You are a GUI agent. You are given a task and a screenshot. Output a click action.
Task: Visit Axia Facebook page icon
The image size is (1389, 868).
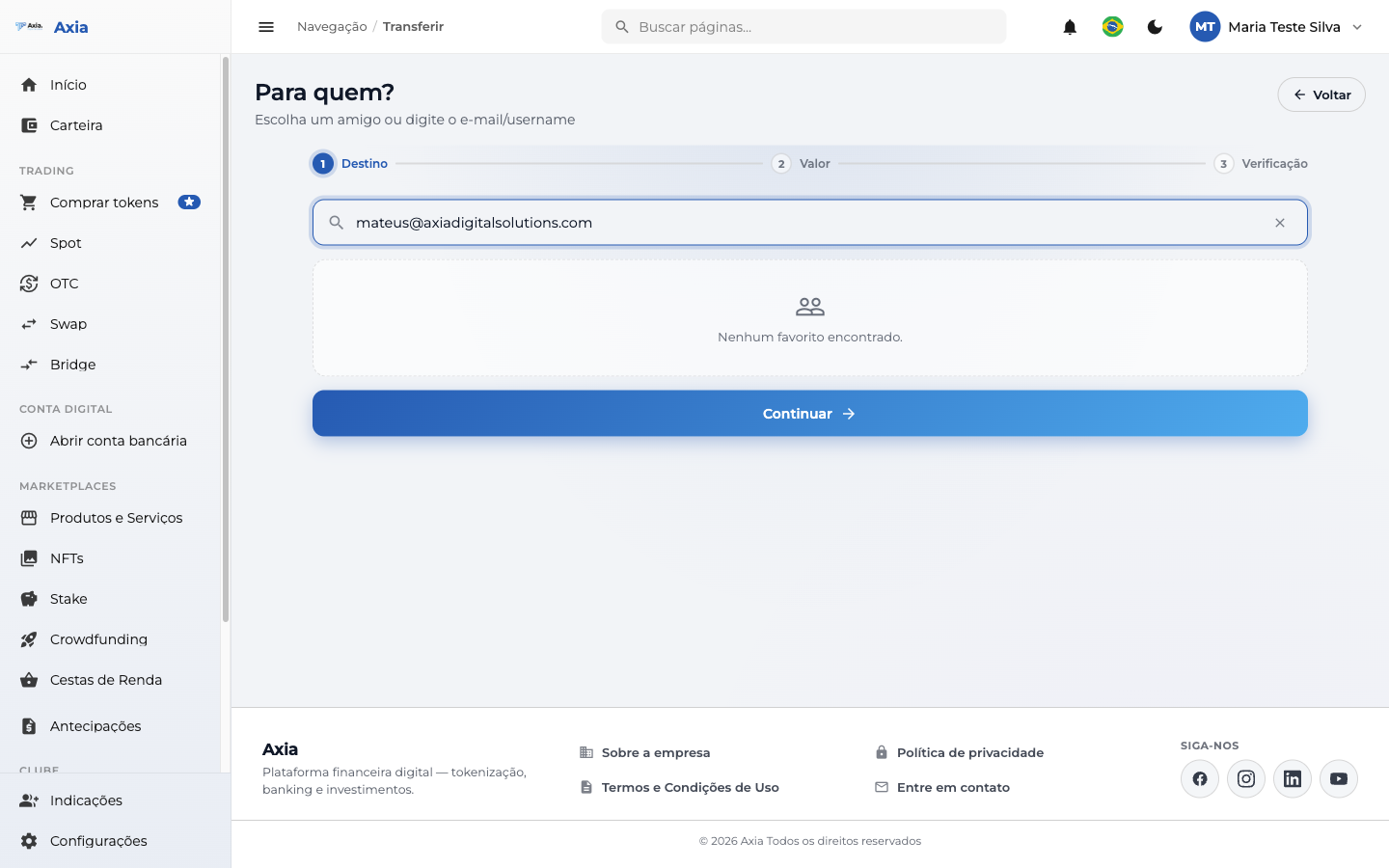[1200, 778]
